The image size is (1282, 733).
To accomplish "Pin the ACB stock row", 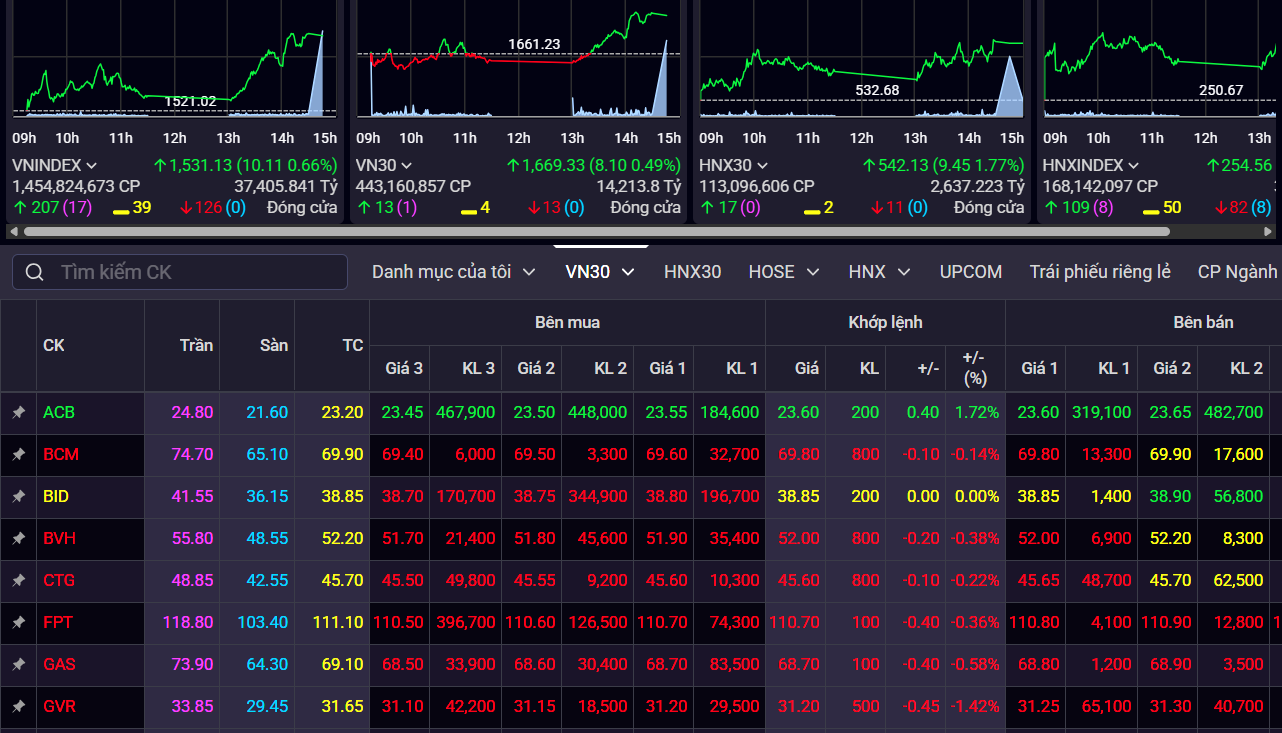I will click(18, 413).
